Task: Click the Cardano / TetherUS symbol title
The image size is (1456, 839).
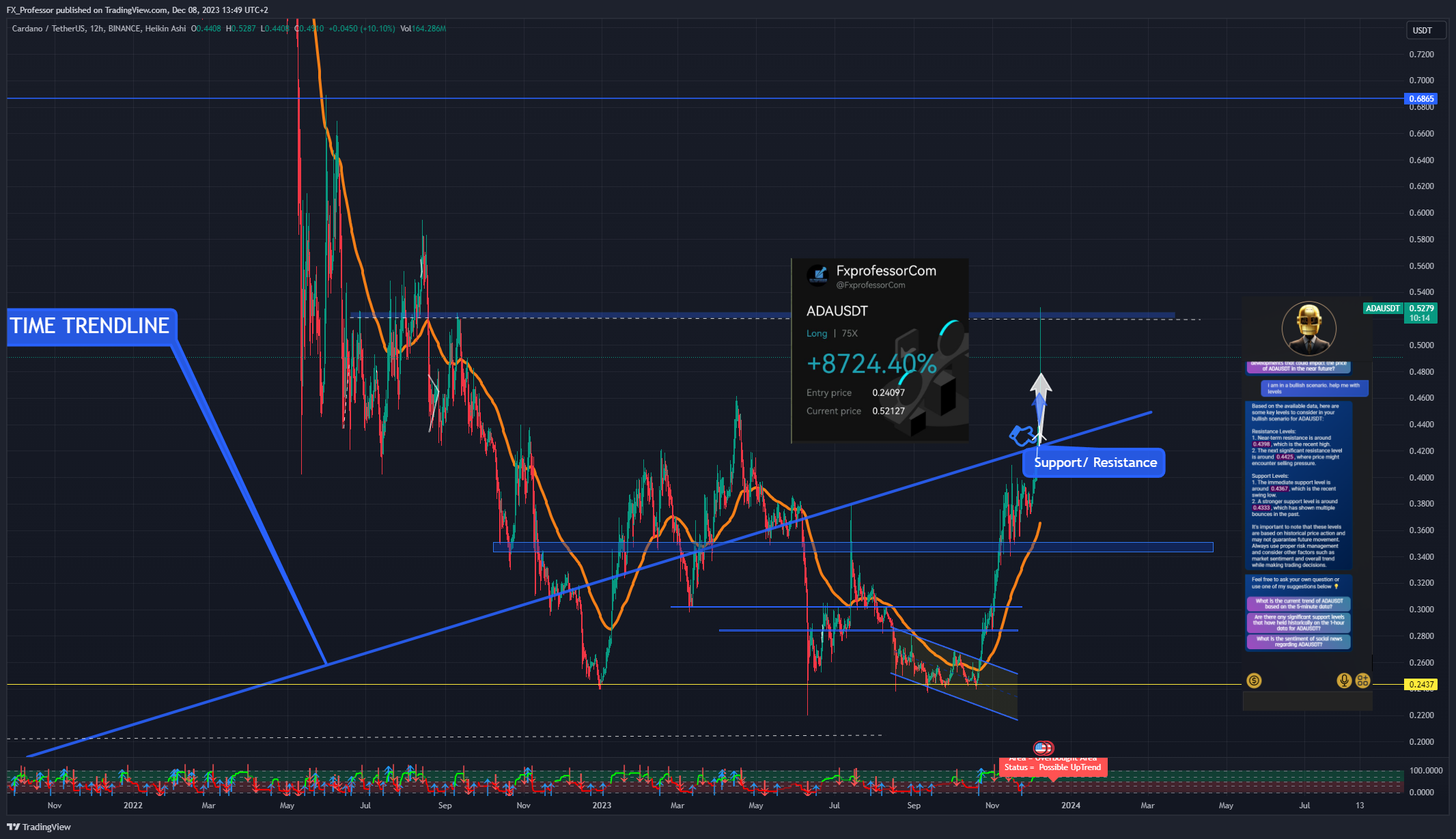Action: 48,29
